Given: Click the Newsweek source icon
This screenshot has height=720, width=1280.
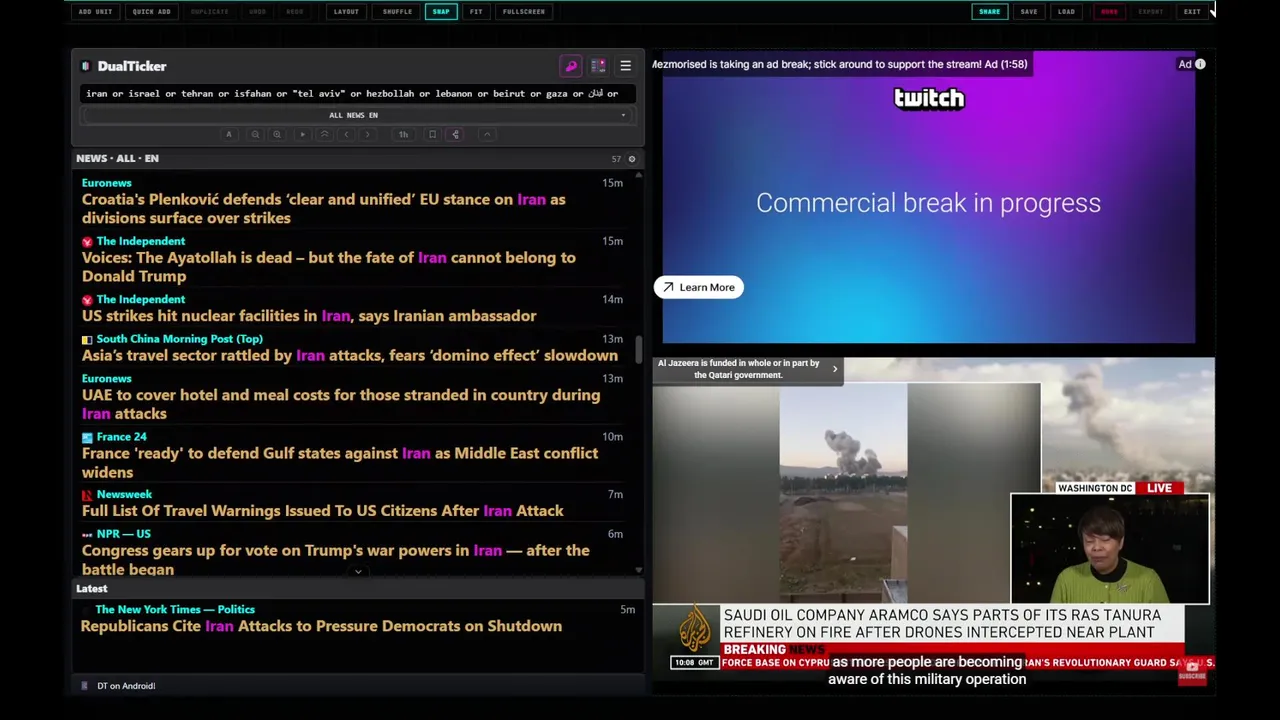Looking at the screenshot, I should click(87, 495).
